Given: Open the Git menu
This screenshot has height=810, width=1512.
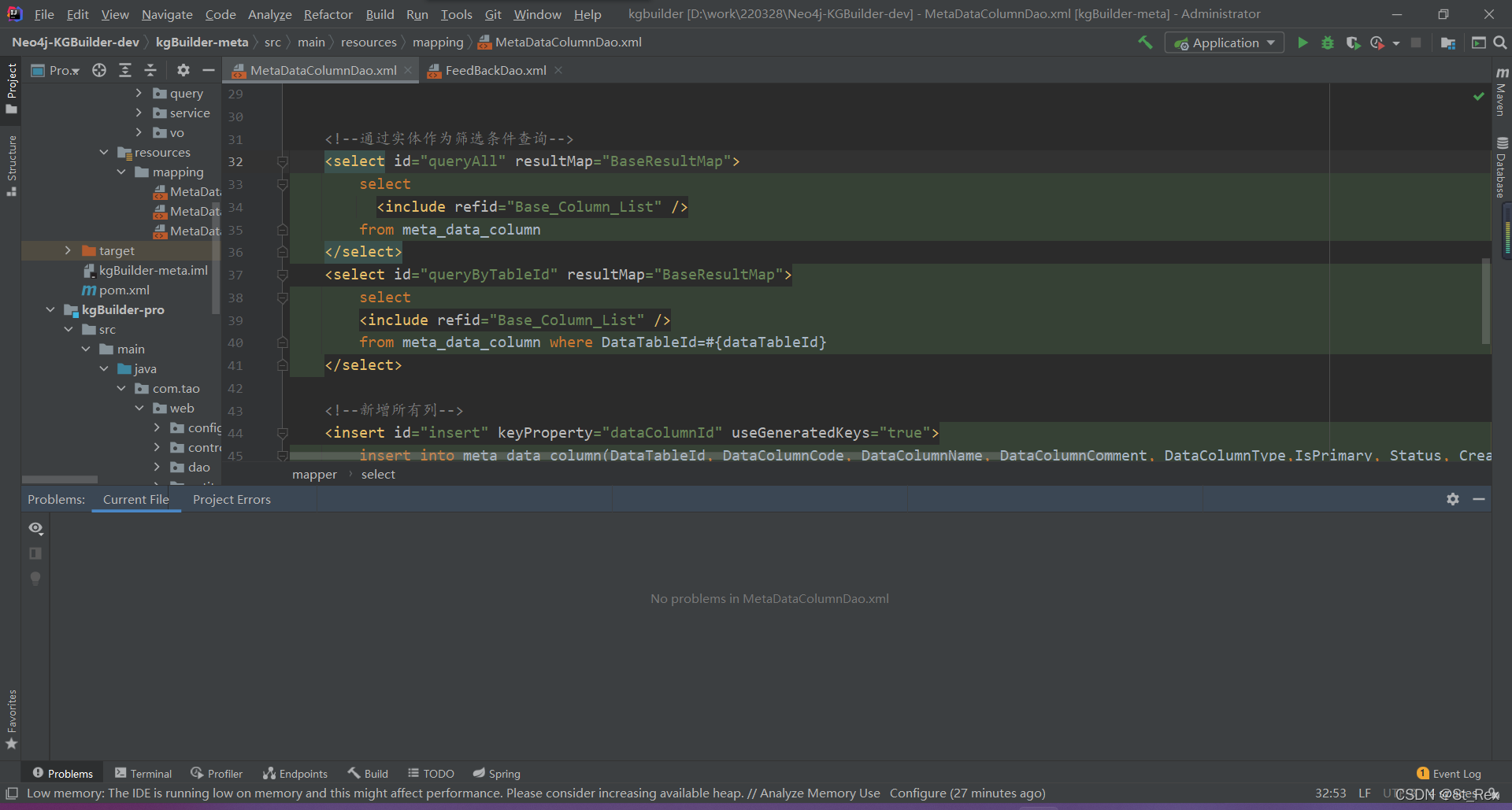Looking at the screenshot, I should coord(493,14).
